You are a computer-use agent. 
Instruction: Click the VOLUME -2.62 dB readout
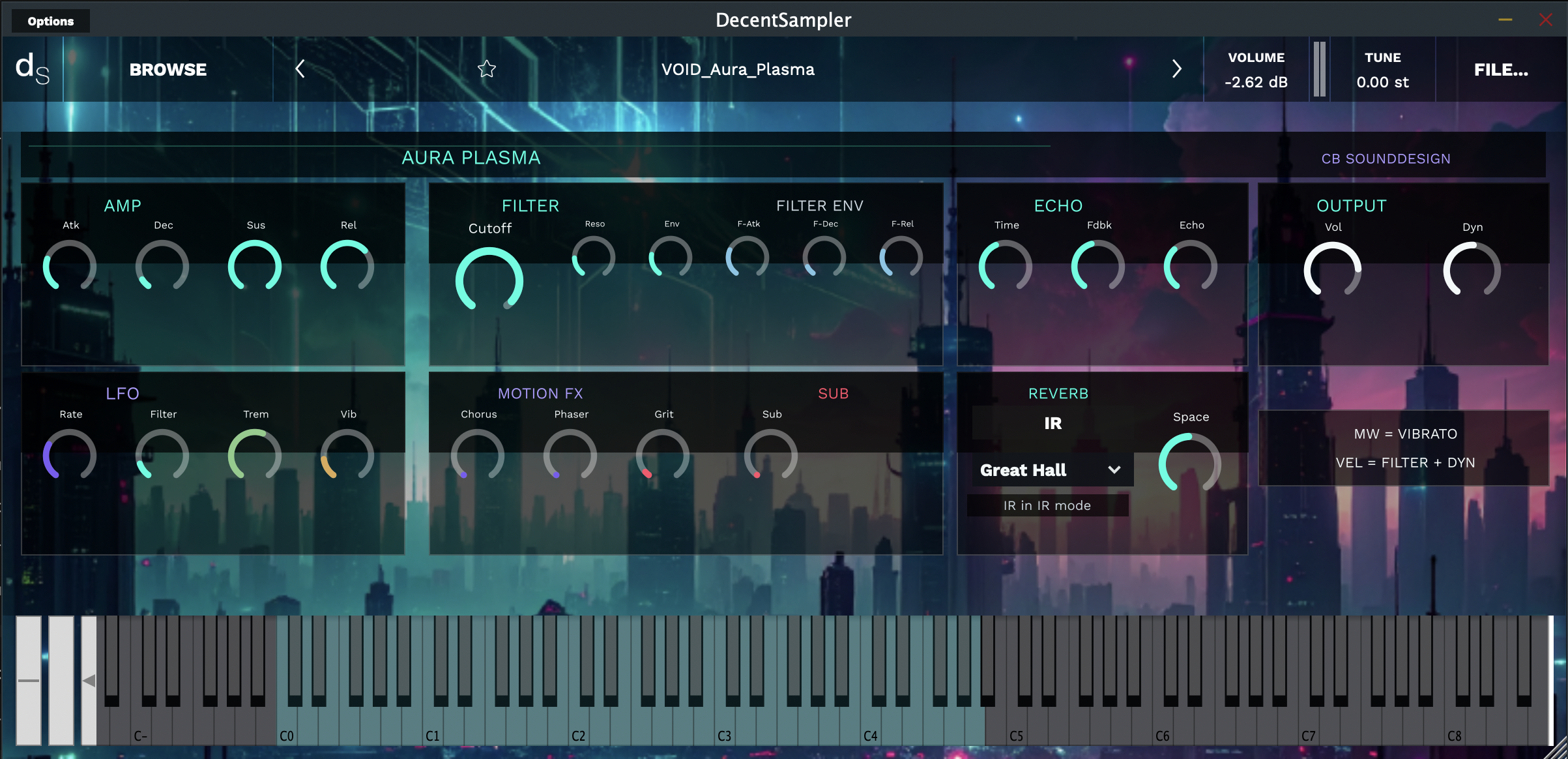click(1256, 70)
